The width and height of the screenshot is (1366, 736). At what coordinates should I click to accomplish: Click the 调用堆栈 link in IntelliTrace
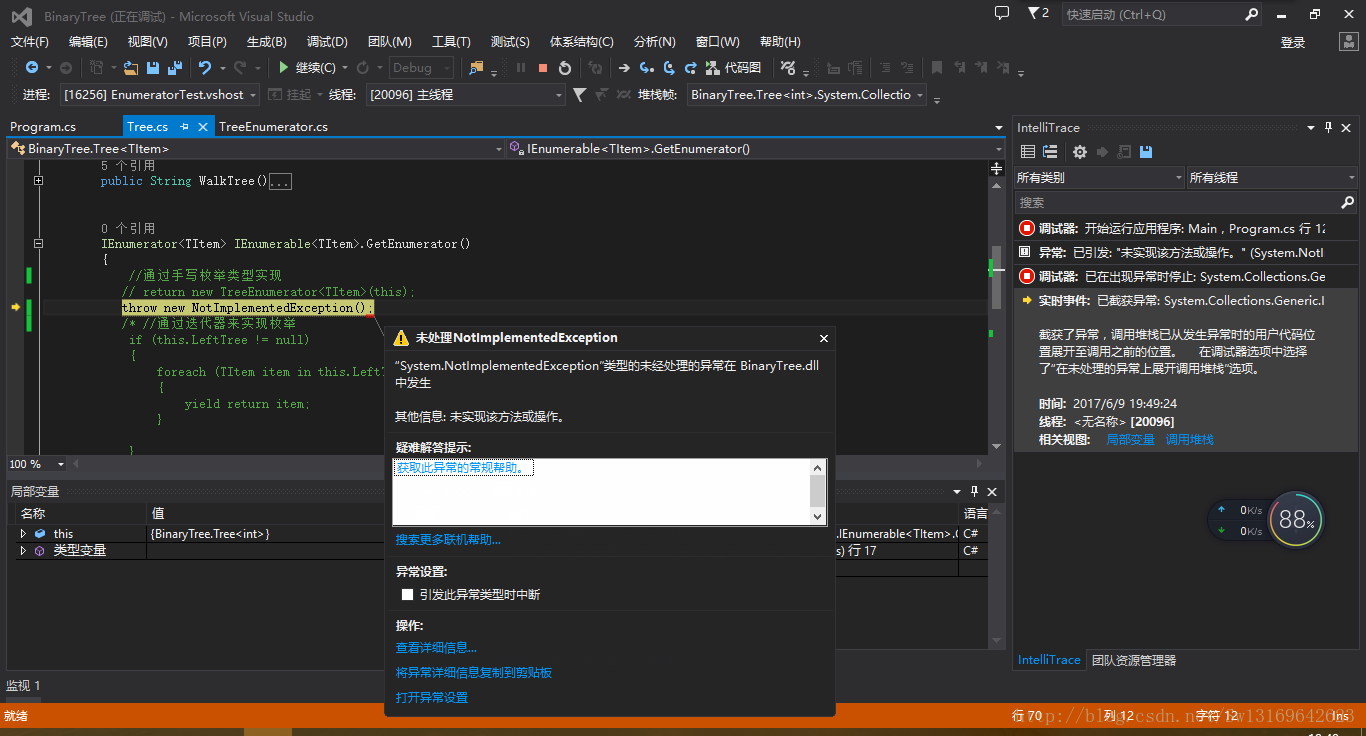coord(1190,439)
